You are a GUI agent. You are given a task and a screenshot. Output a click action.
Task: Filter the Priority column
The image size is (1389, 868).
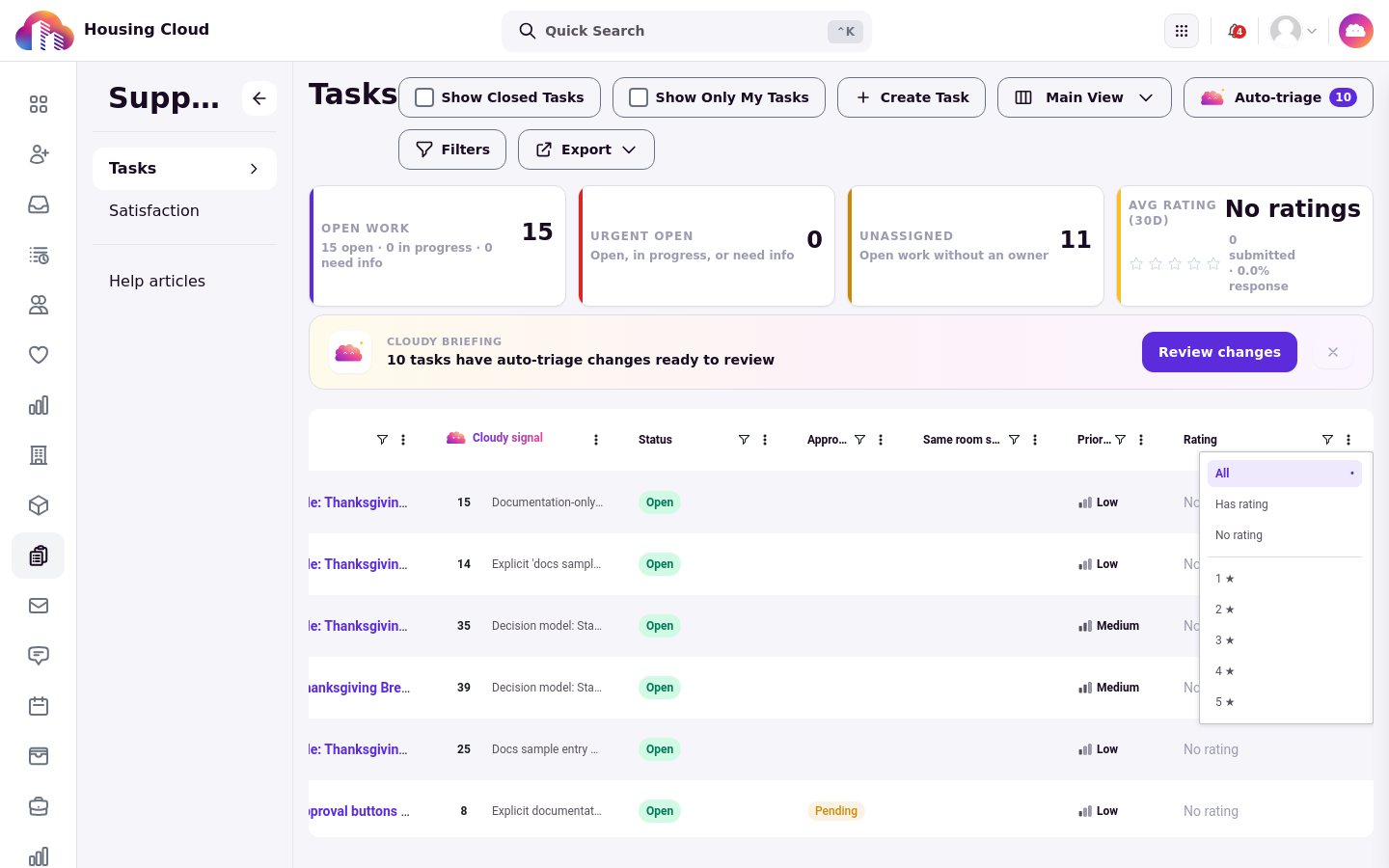point(1120,440)
